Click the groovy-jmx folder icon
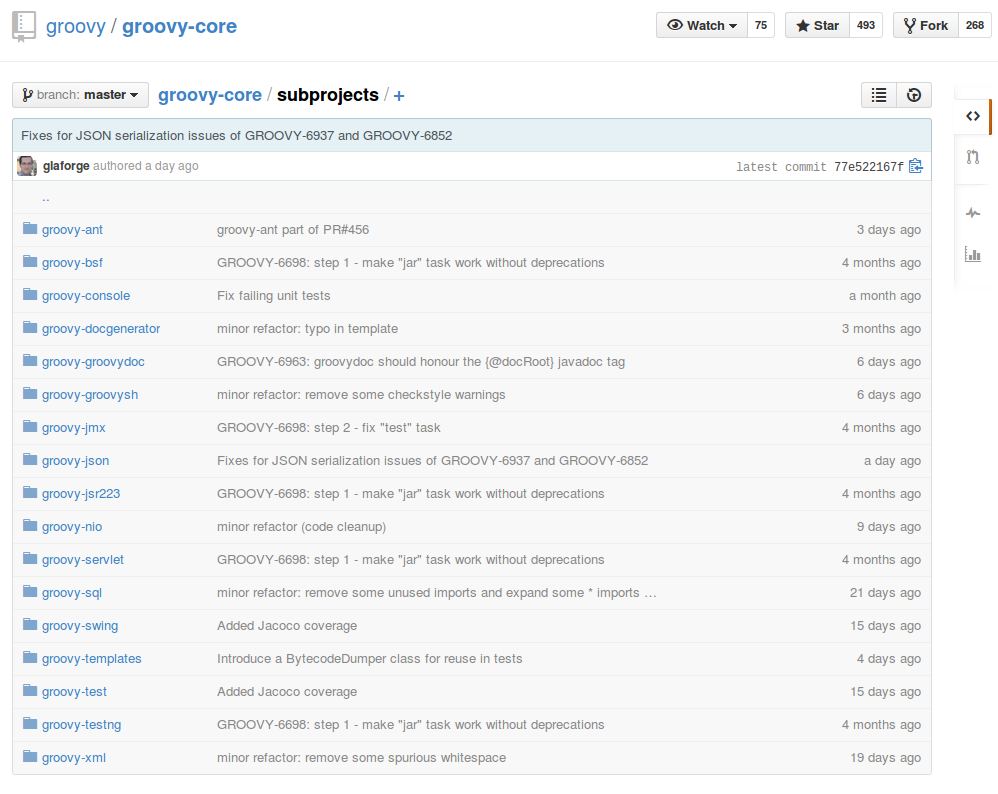This screenshot has height=794, width=998. click(30, 427)
